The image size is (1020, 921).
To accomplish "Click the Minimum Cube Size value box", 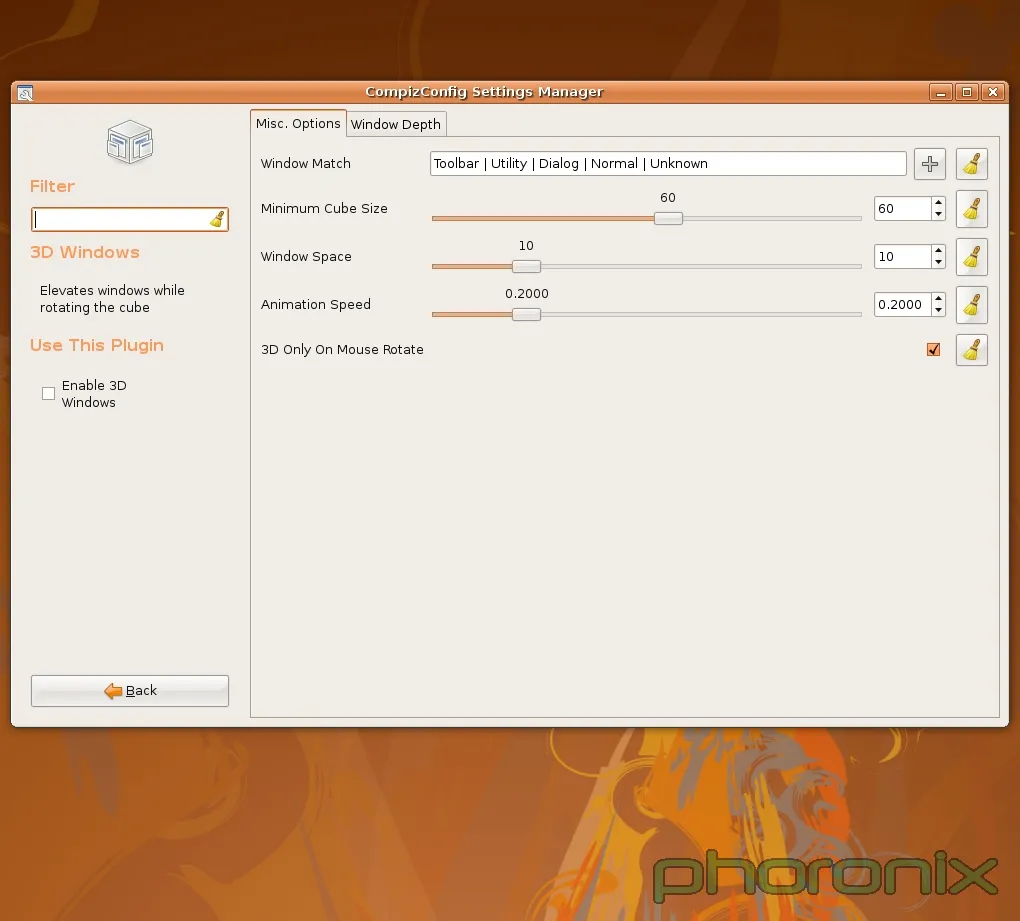I will (x=903, y=209).
